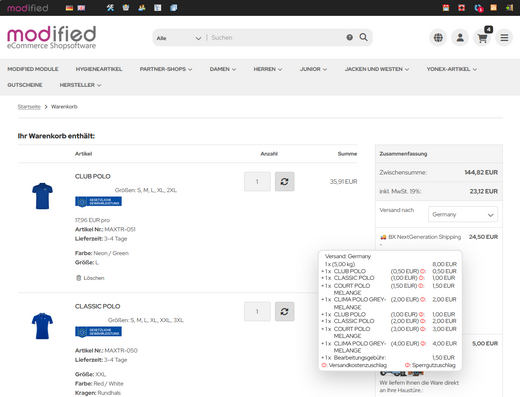Click the BX NextGeneration Shipping truck icon
The height and width of the screenshot is (397, 520).
tap(383, 237)
